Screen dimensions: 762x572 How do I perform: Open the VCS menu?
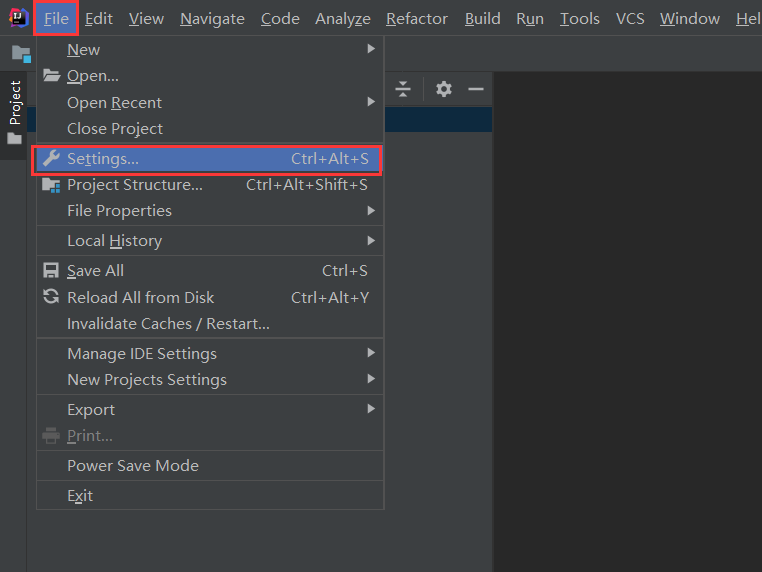[x=630, y=18]
